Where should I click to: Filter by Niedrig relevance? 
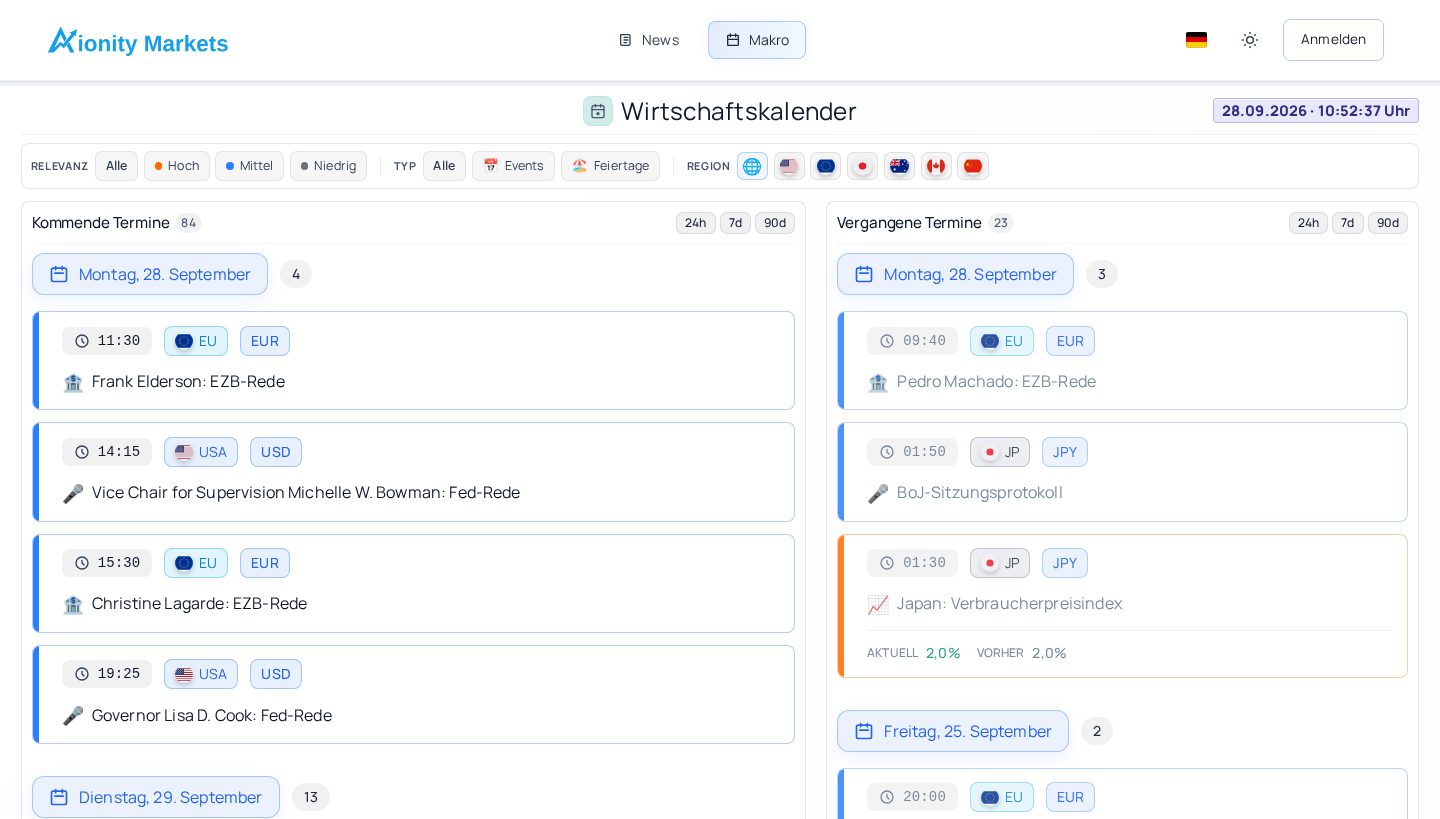(x=328, y=166)
